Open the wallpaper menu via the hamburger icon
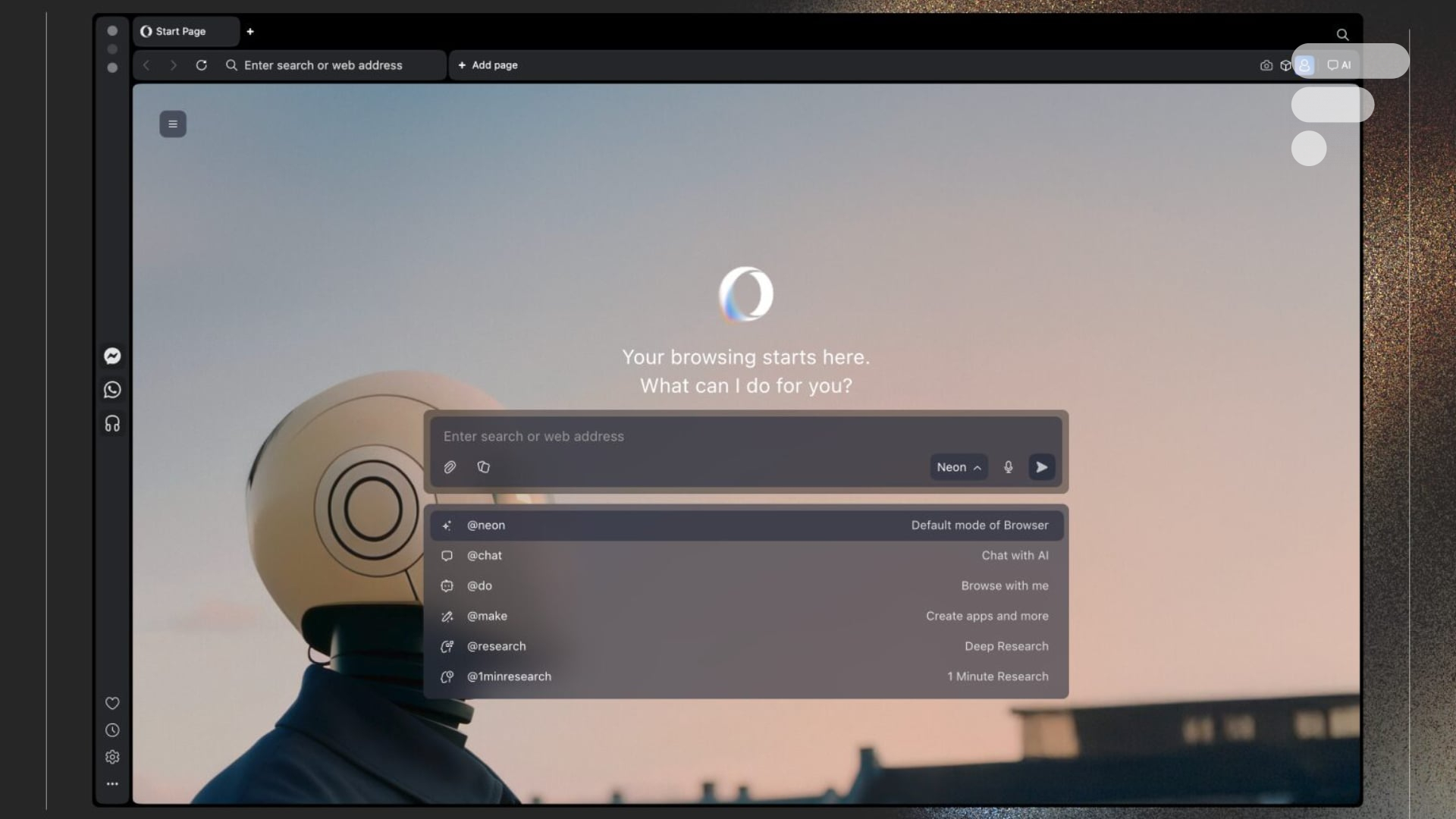 [172, 124]
